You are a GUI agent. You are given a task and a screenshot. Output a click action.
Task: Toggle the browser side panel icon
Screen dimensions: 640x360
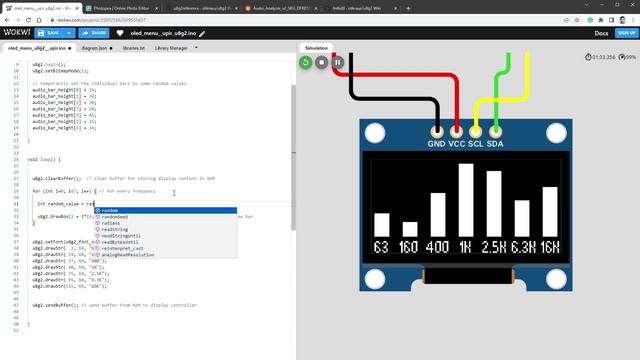tap(611, 20)
